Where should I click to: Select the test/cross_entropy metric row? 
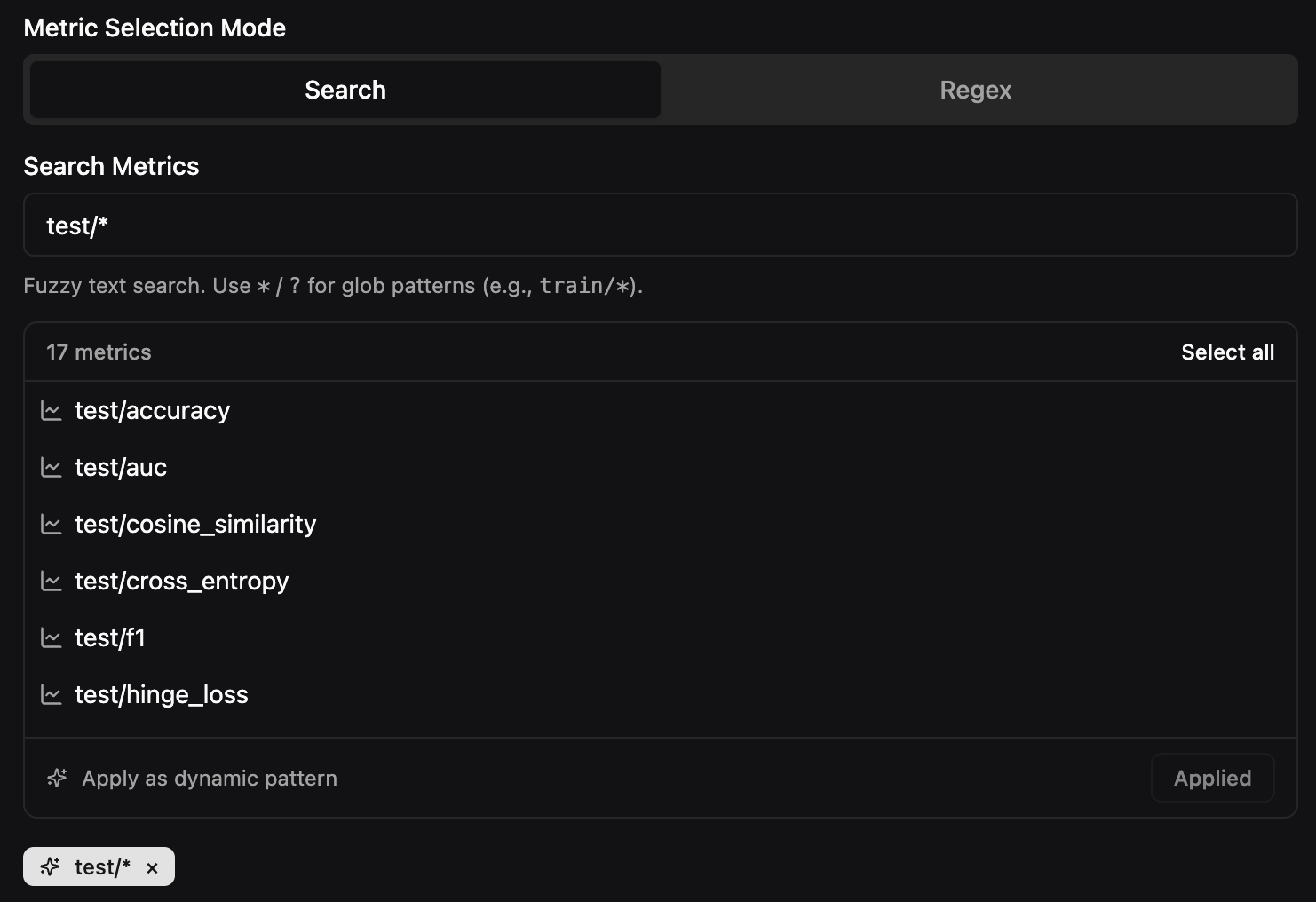[x=181, y=581]
